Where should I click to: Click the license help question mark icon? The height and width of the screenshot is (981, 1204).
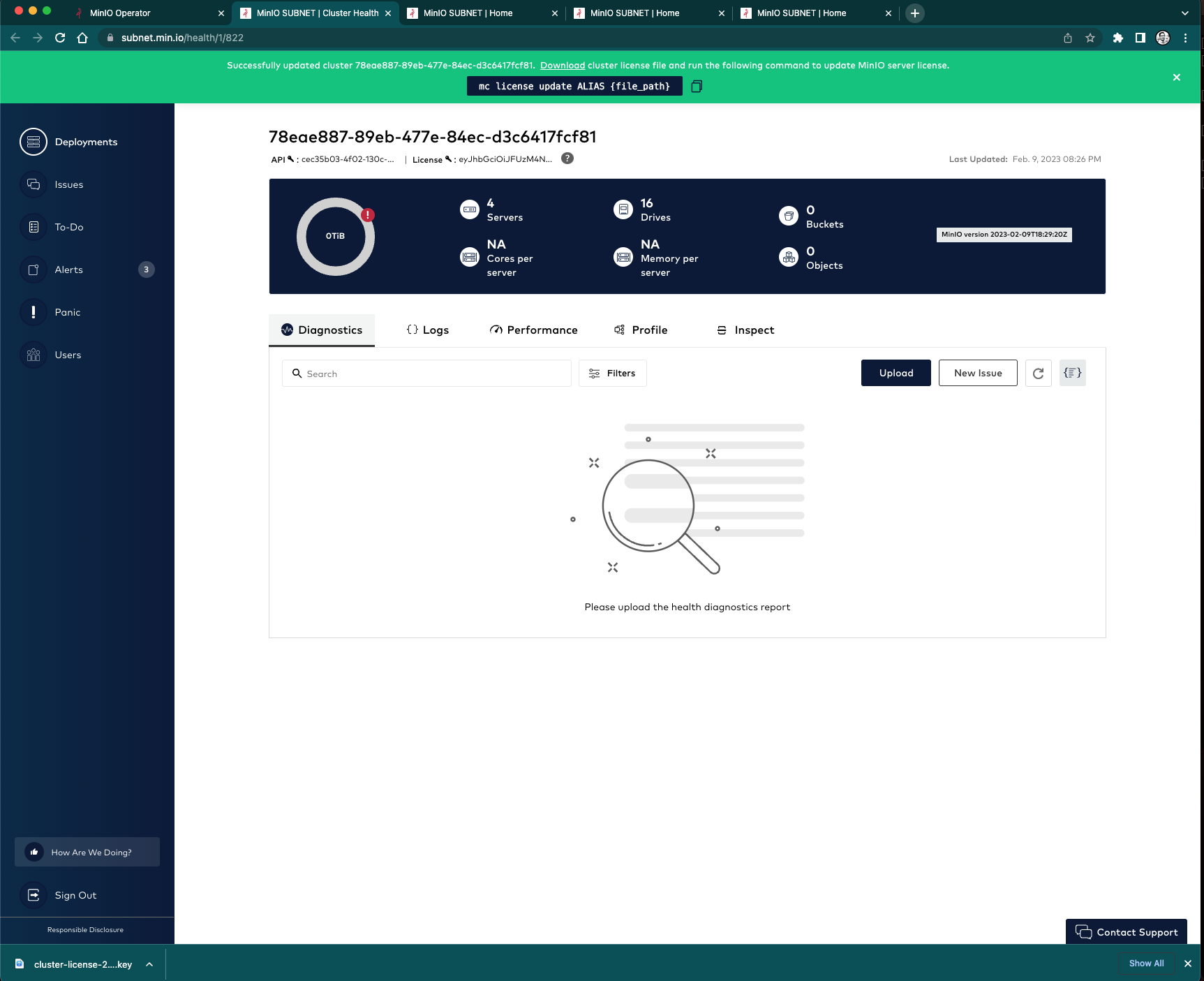[x=567, y=158]
